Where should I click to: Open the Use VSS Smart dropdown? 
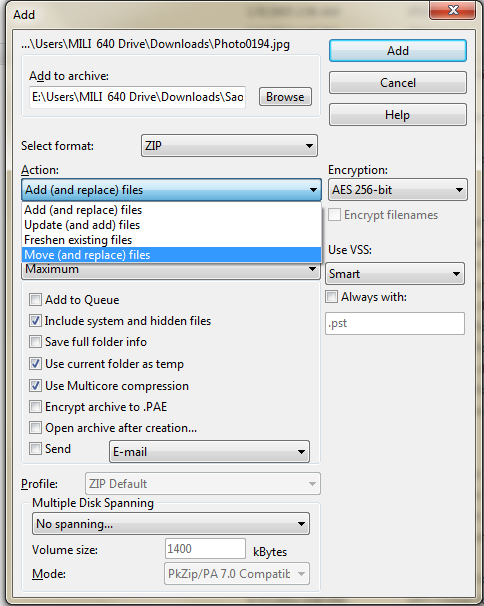395,274
